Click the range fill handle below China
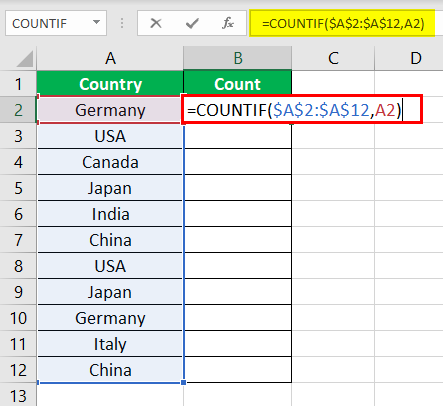This screenshot has width=443, height=406. (184, 382)
